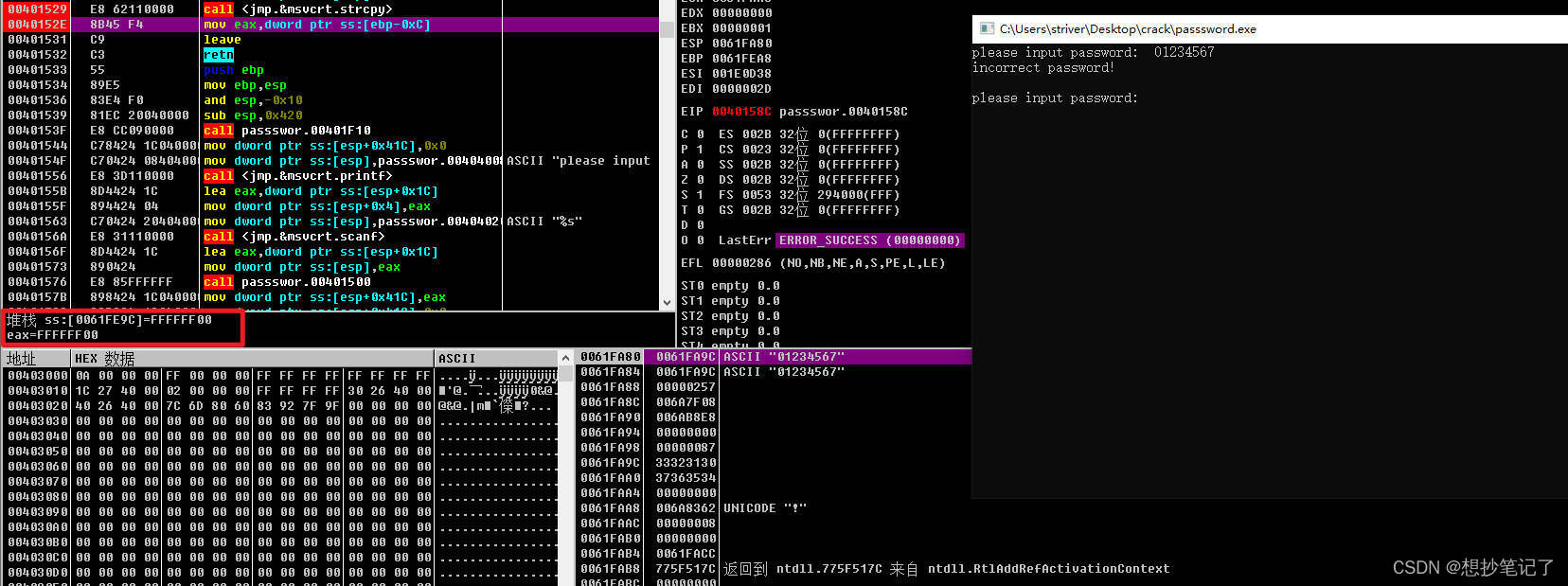Select the leave instruction at 00401531
This screenshot has height=586, width=1568.
[331, 40]
